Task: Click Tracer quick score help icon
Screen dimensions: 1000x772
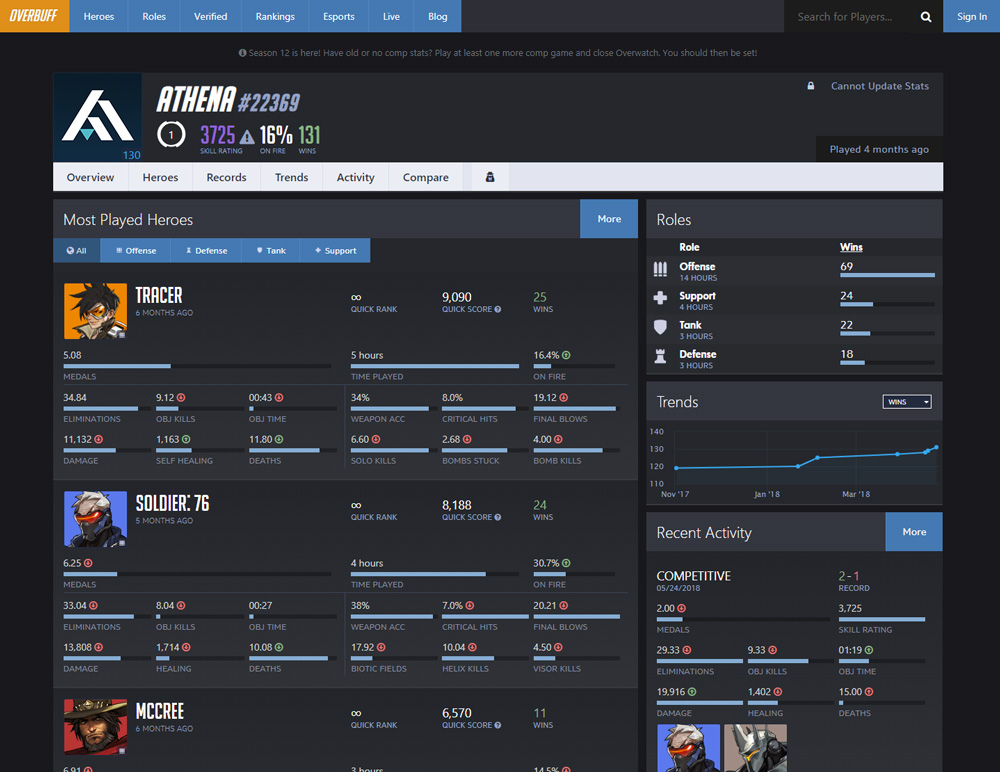Action: (x=497, y=309)
